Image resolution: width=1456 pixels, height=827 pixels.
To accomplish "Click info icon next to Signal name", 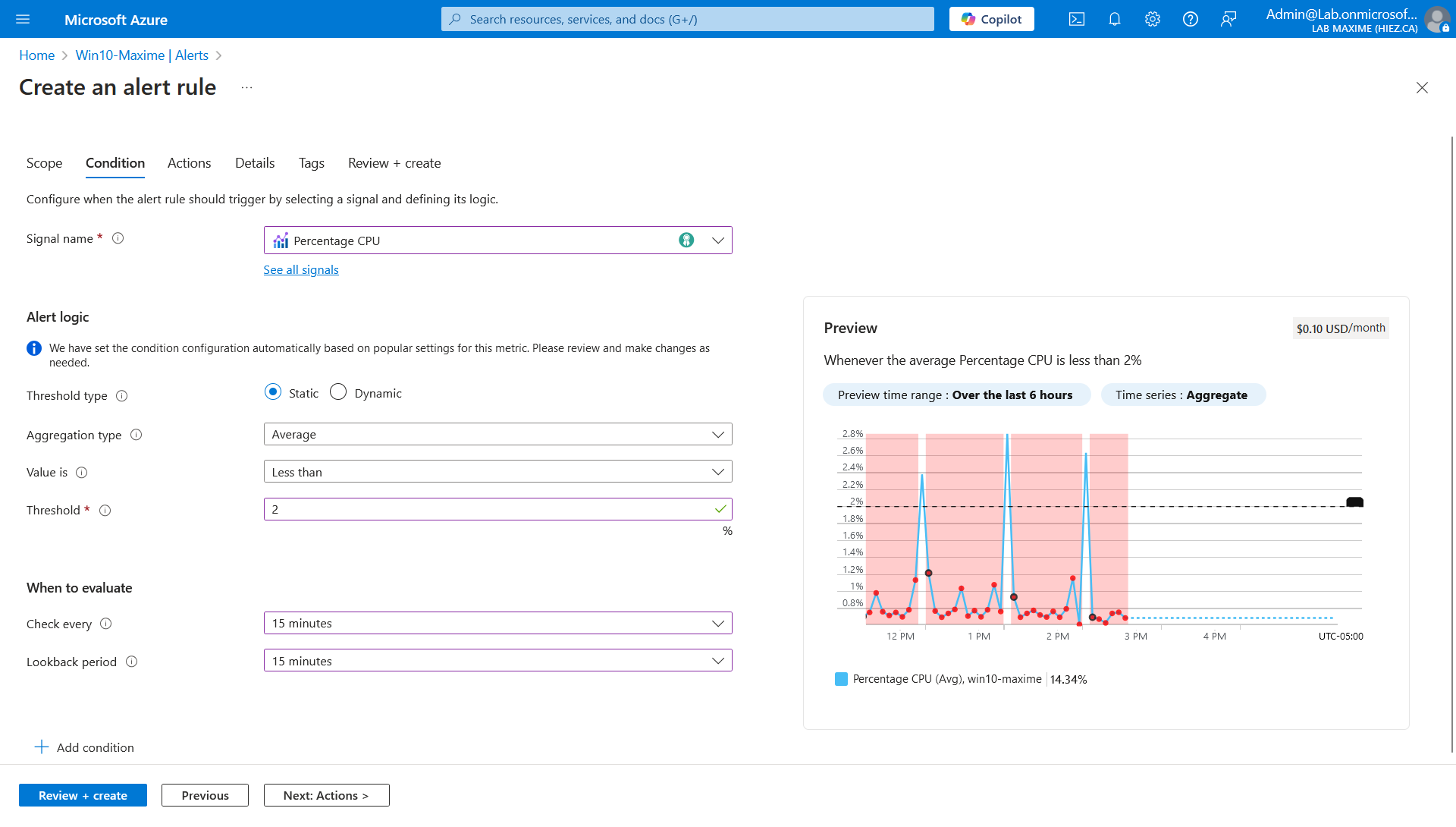I will click(x=118, y=238).
